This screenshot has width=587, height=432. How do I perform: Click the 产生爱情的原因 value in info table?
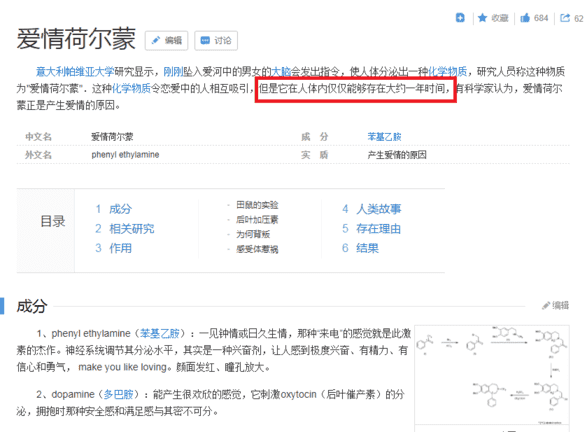397,155
